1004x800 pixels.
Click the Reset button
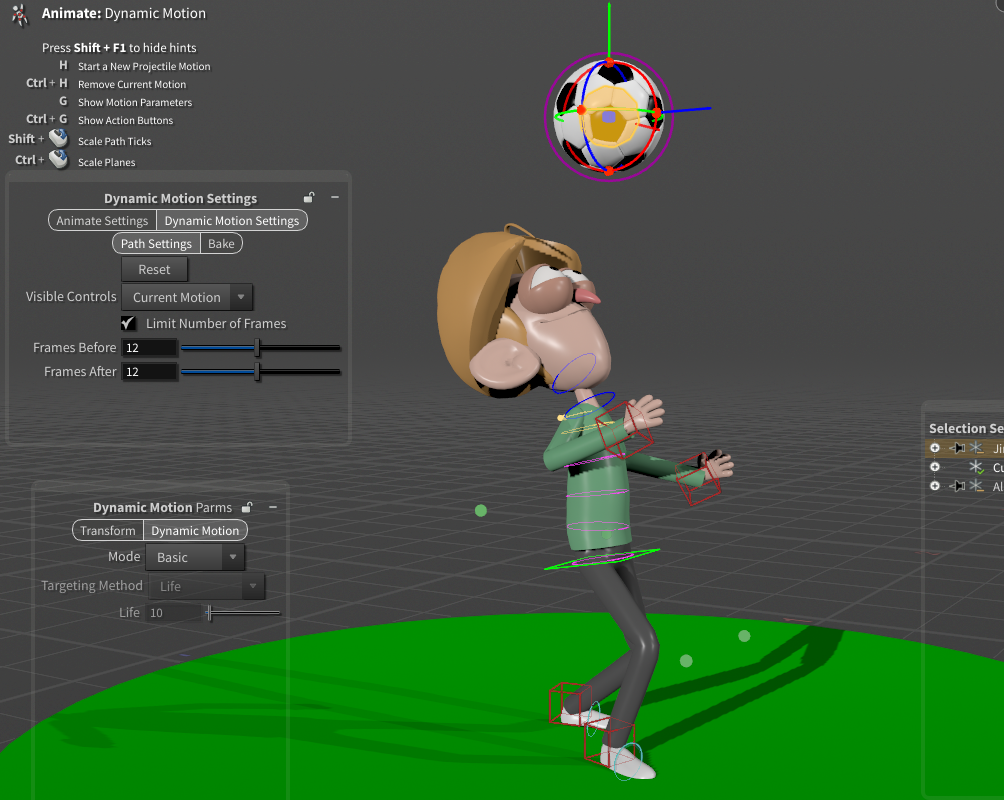tap(154, 270)
